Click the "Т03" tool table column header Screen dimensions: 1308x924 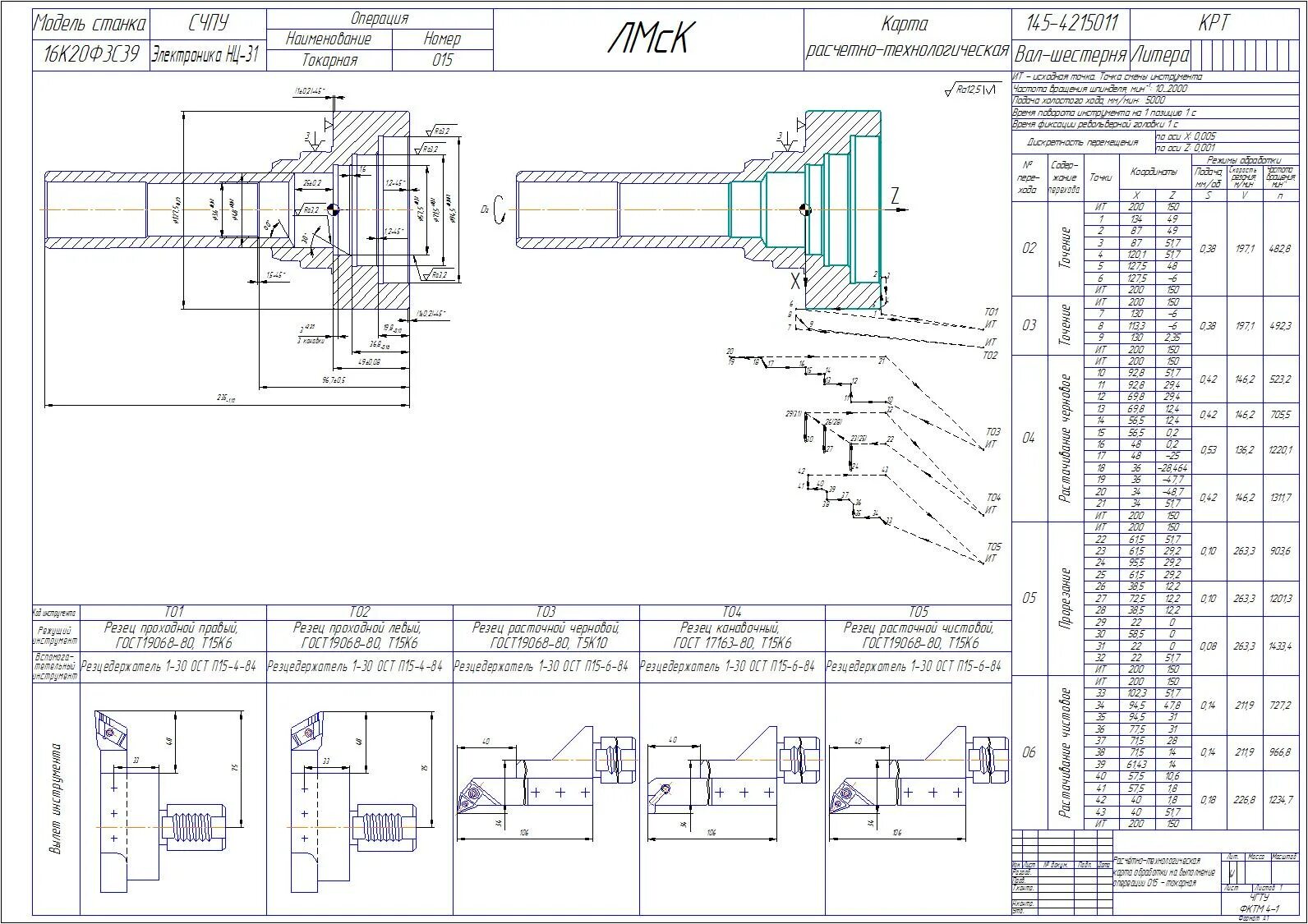tap(546, 612)
